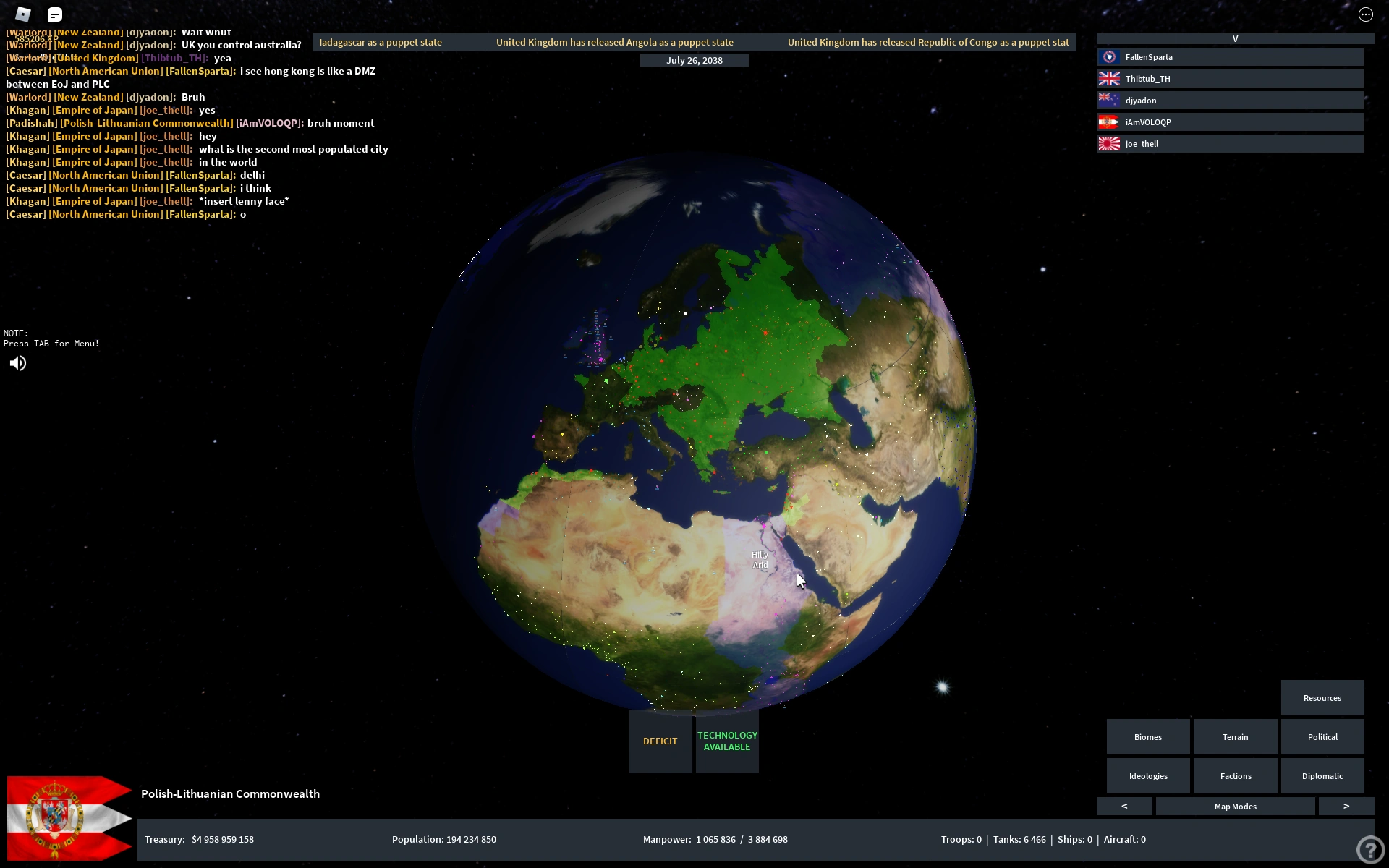Open the DEFICIT alert button
The image size is (1389, 868).
pos(660,741)
